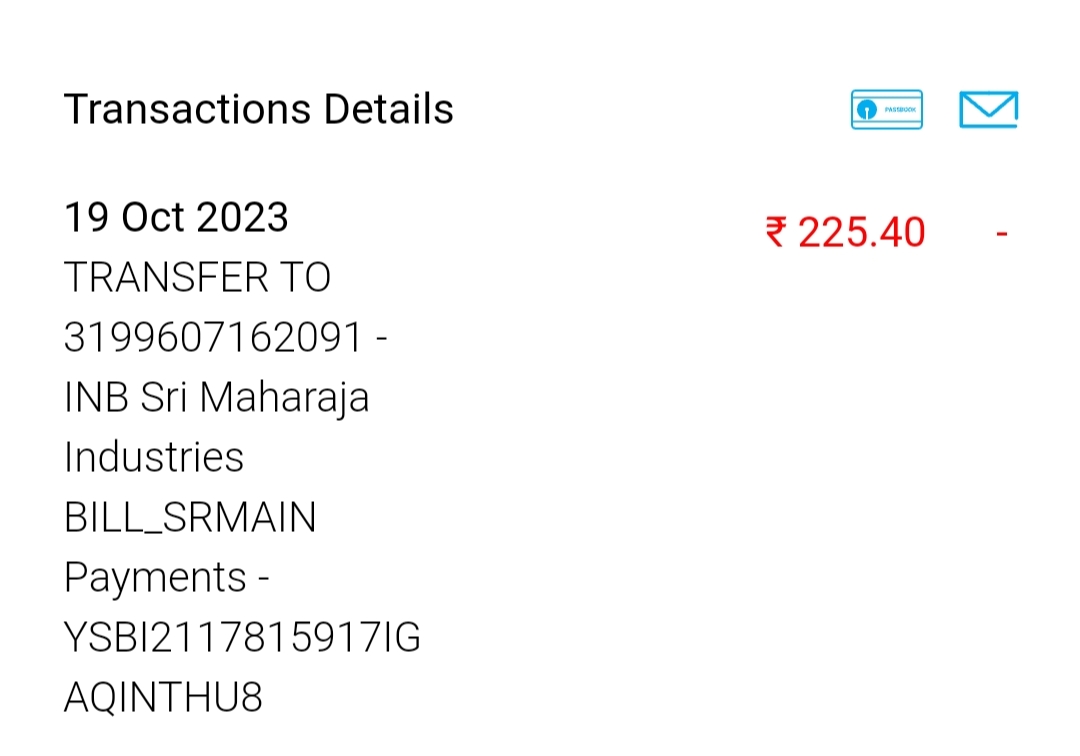Screen dimensions: 1080x756
Task: Tap the Industries text line
Action: (x=154, y=457)
